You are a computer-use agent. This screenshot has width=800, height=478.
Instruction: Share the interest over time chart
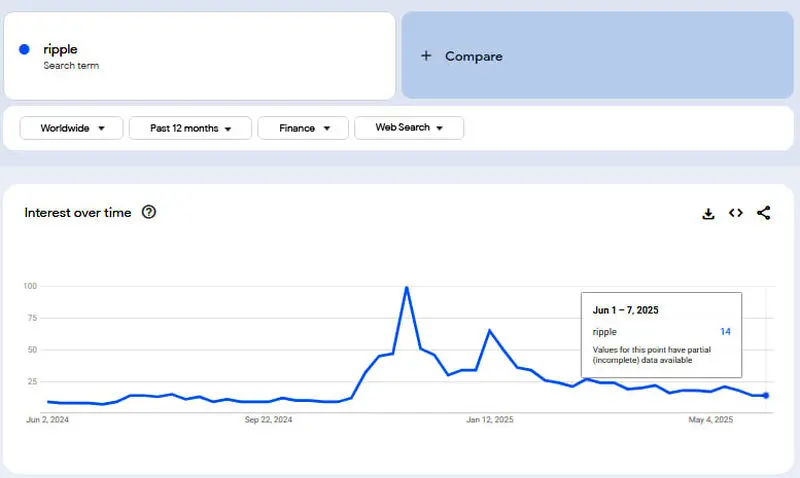click(x=764, y=213)
